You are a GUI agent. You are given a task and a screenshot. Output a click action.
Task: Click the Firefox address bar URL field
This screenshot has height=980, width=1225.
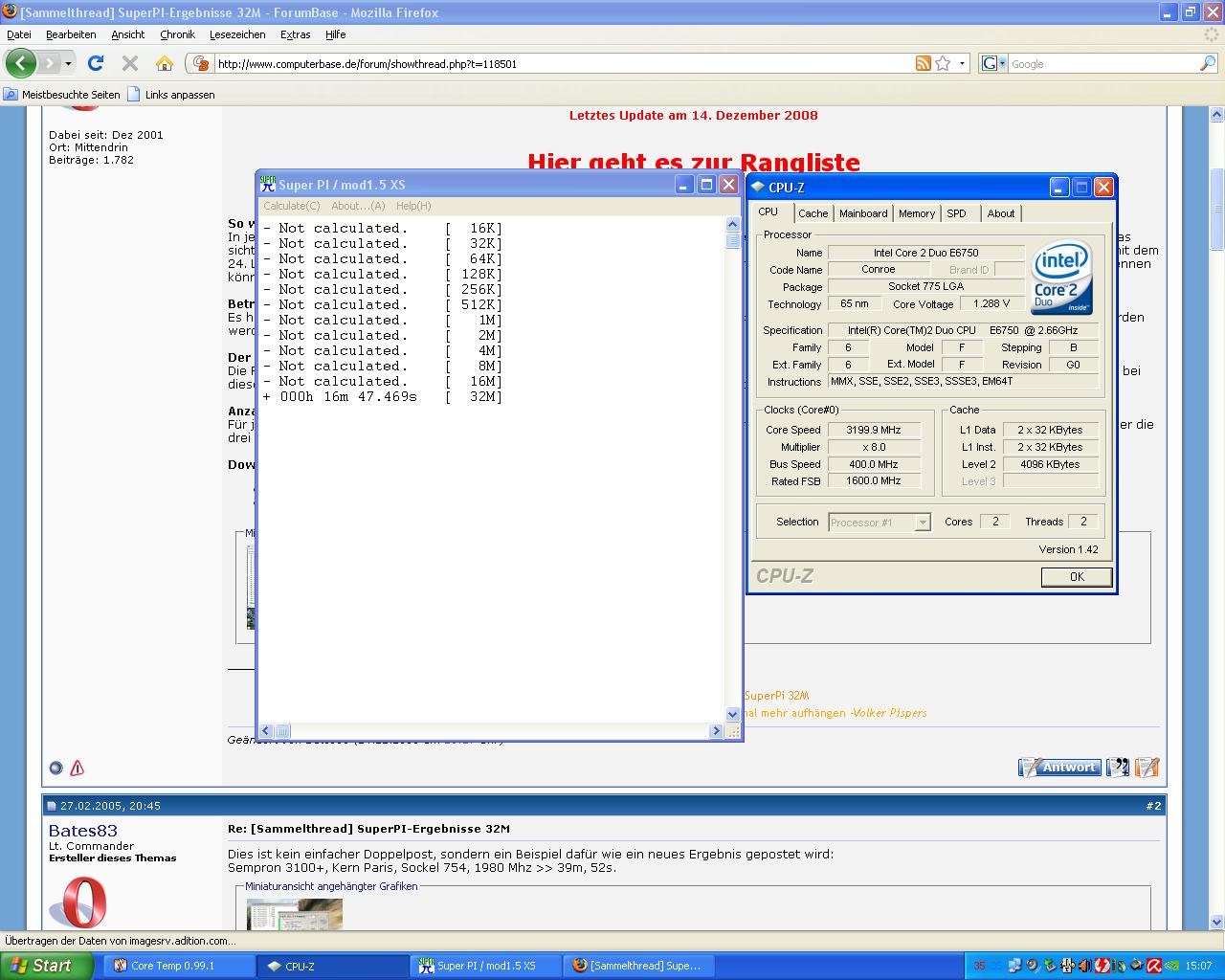click(x=565, y=64)
